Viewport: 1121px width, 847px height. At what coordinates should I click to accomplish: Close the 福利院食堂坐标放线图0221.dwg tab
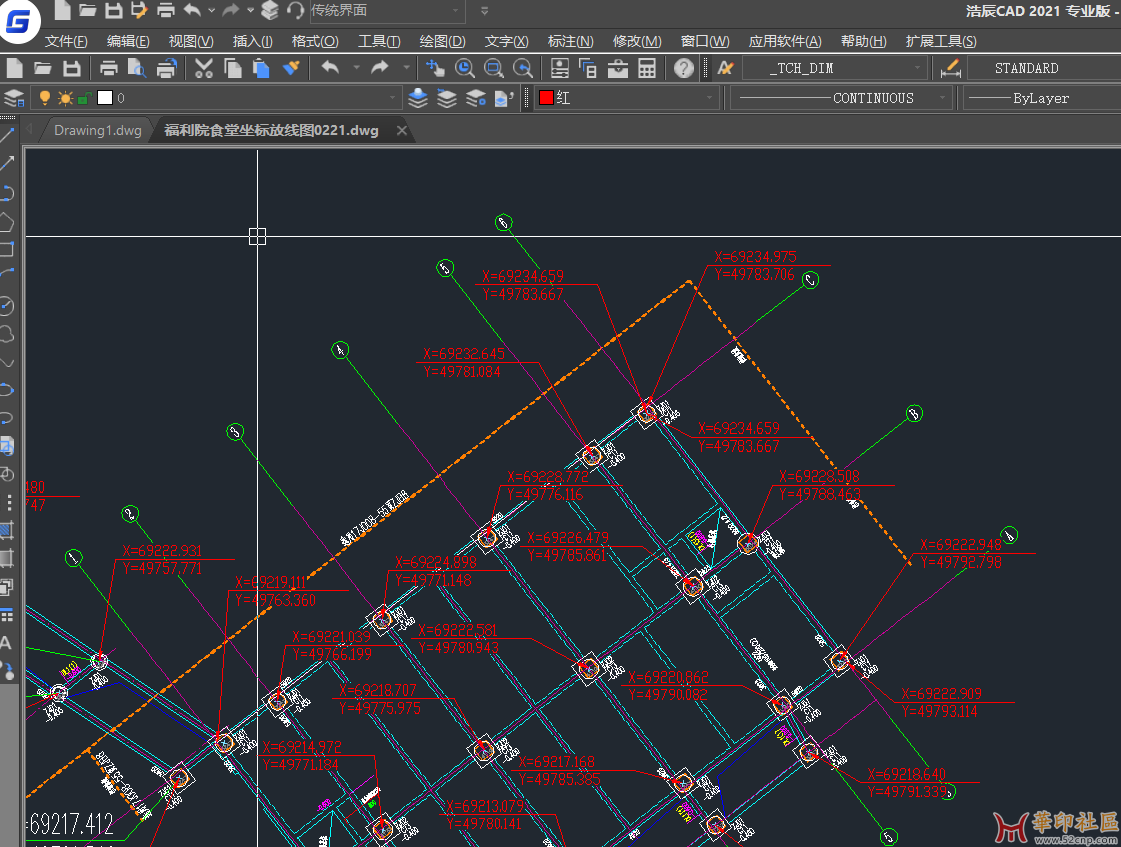click(x=402, y=131)
